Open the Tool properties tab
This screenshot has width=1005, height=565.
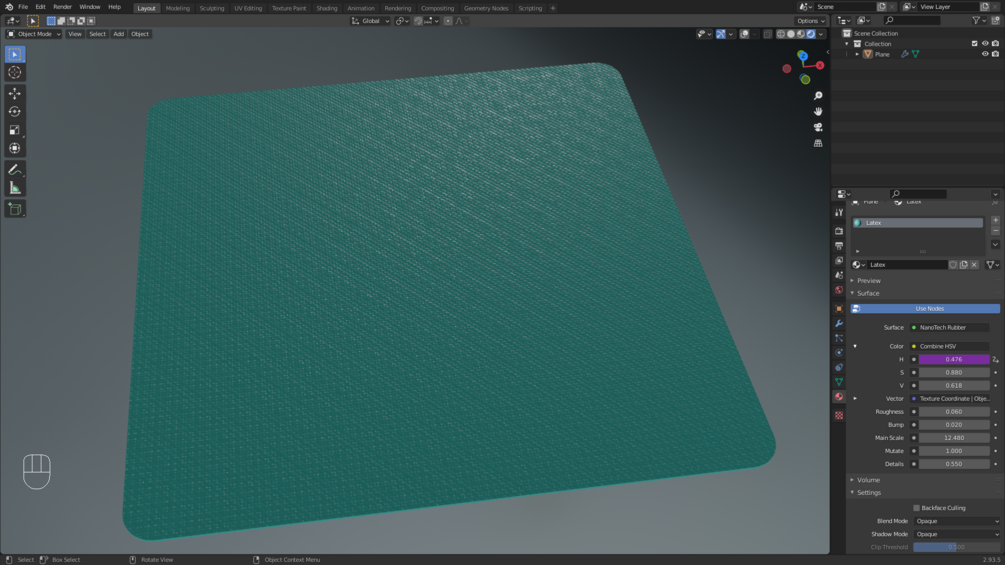839,212
